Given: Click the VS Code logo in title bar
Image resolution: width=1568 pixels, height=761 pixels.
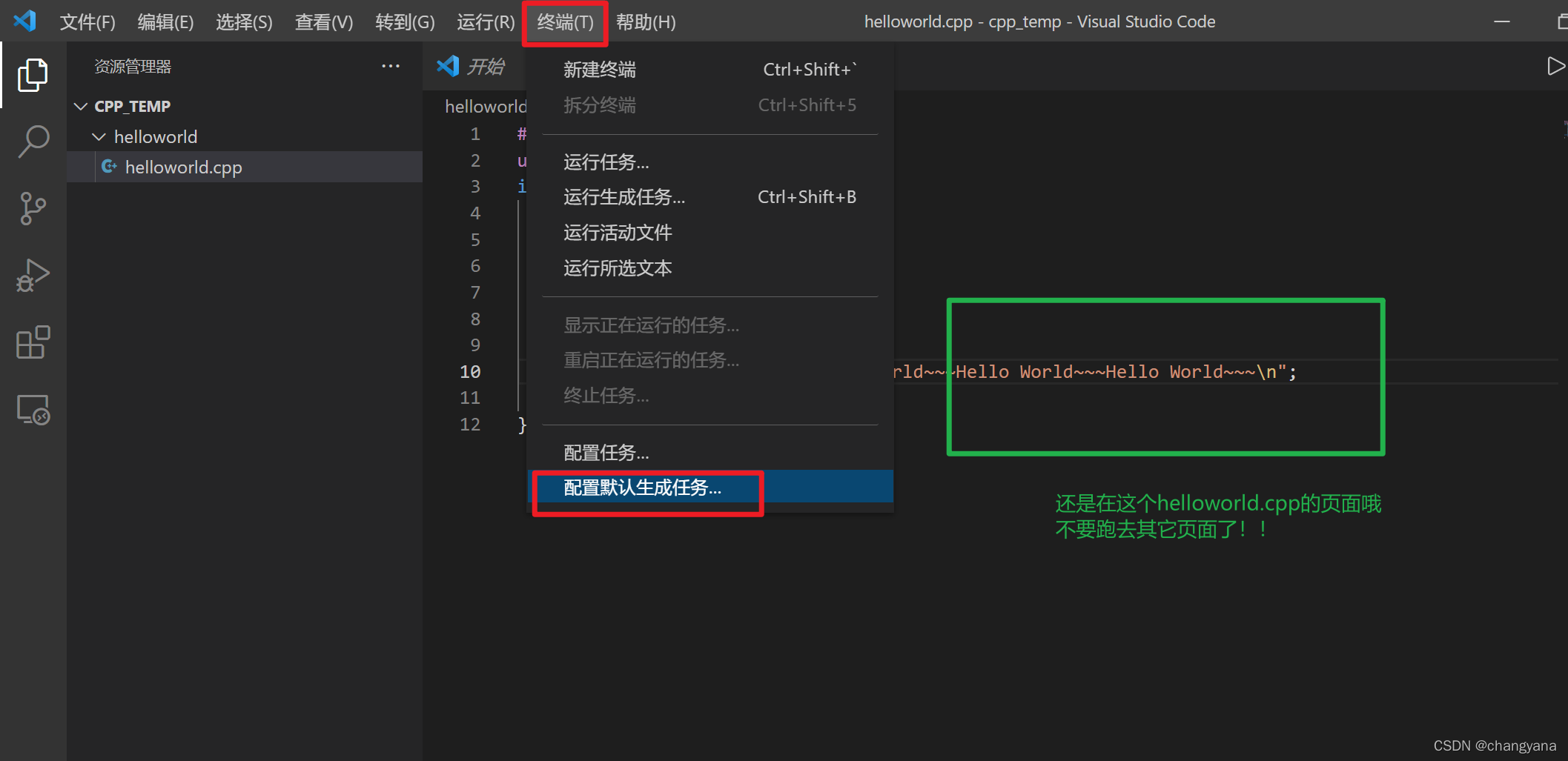Looking at the screenshot, I should click(24, 21).
